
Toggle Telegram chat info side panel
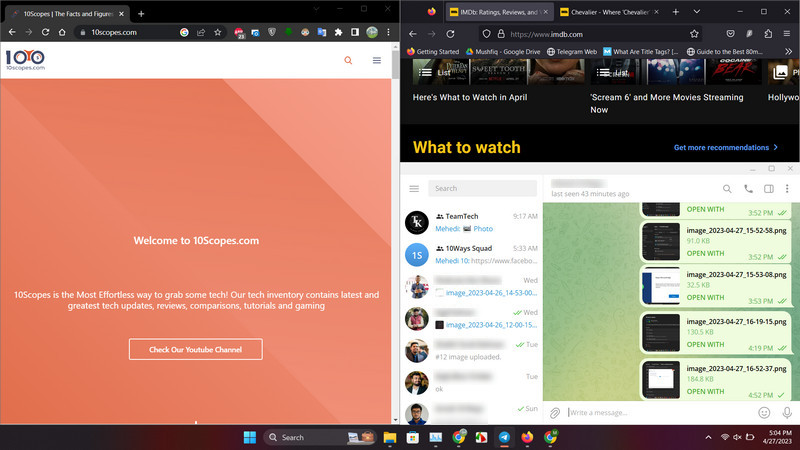tap(768, 189)
